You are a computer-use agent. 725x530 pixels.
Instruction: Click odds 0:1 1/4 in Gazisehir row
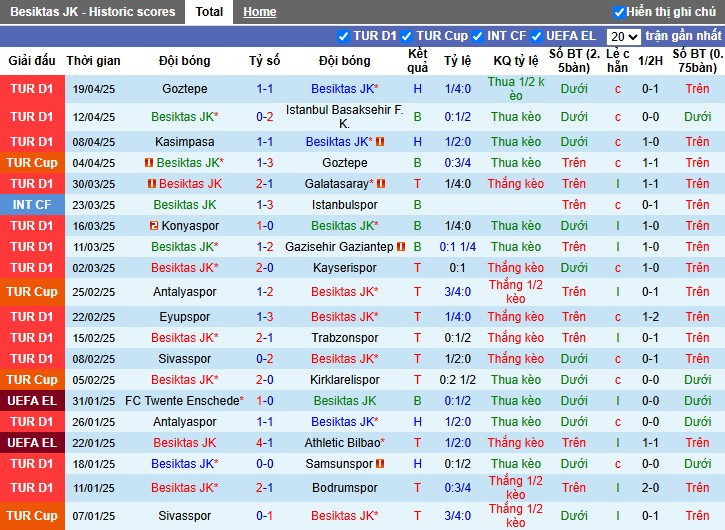(x=457, y=247)
